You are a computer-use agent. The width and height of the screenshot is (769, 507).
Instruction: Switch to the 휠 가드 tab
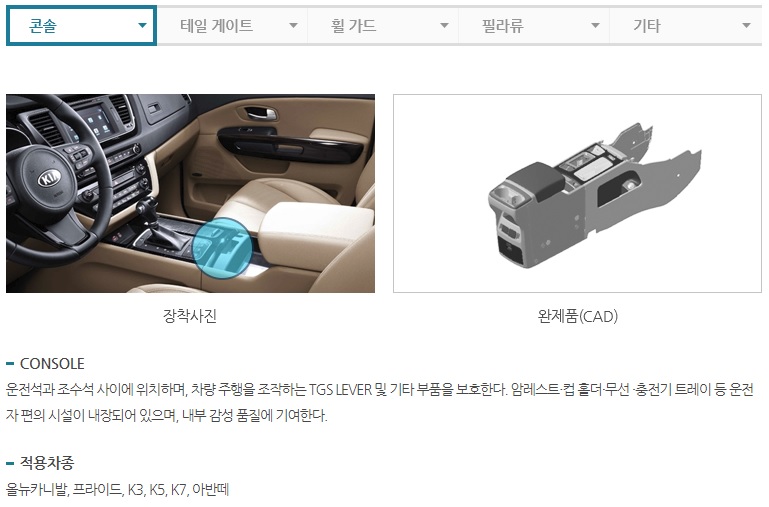coord(383,25)
